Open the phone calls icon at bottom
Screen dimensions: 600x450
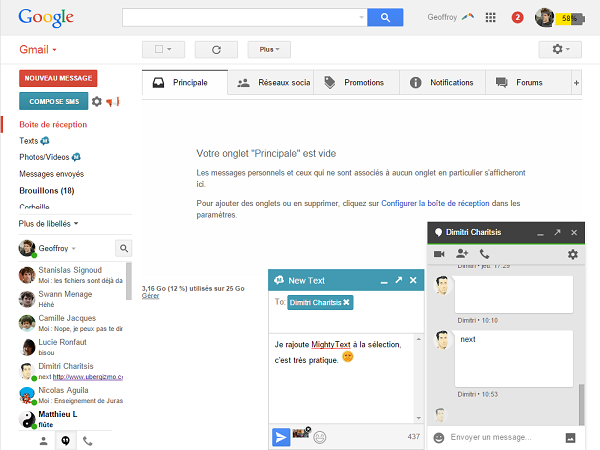(x=88, y=441)
